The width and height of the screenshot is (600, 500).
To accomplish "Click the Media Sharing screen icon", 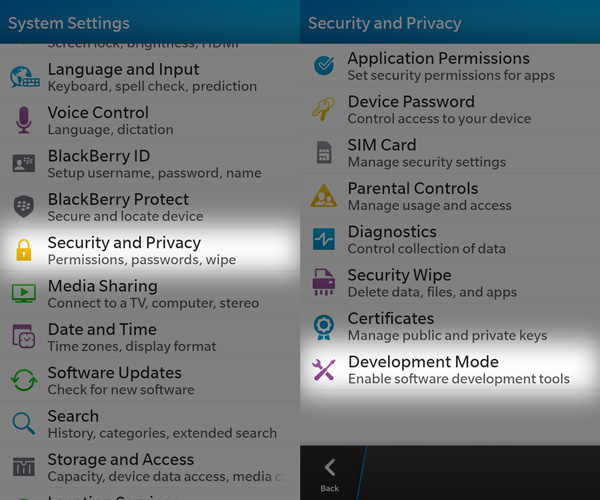I will pos(23,294).
